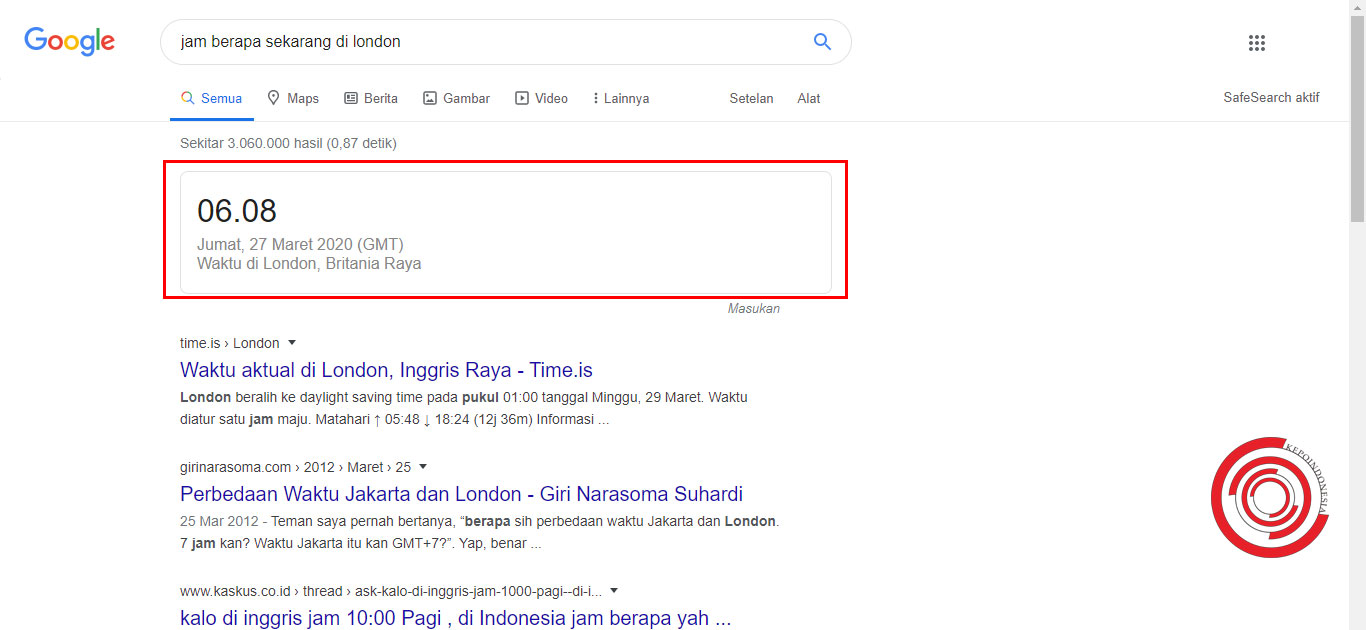Expand the time.is London breadcrumb dropdown
The height and width of the screenshot is (630, 1366).
(x=291, y=342)
